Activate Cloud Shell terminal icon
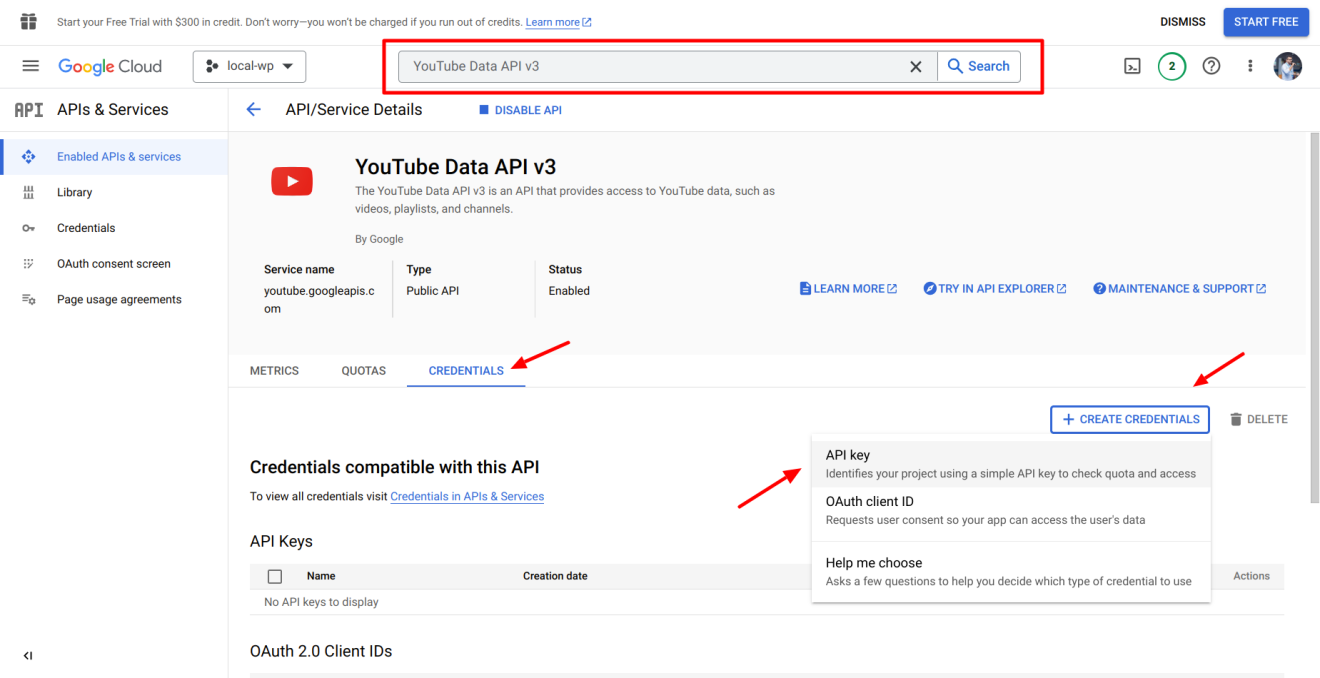This screenshot has width=1320, height=678. point(1132,66)
